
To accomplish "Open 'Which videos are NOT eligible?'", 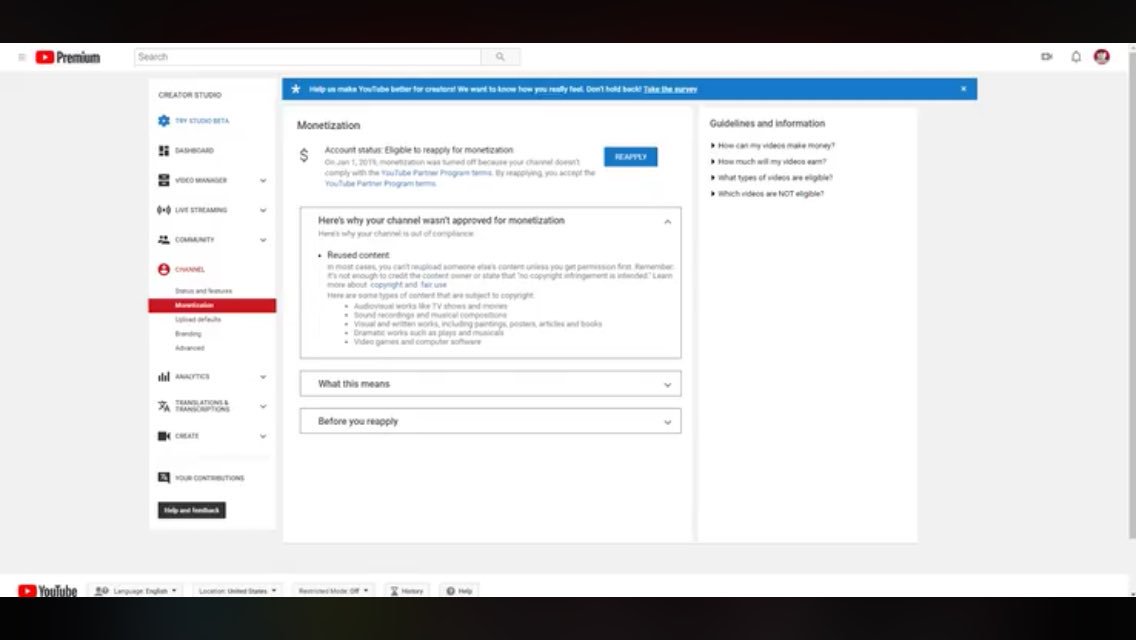I will [770, 194].
